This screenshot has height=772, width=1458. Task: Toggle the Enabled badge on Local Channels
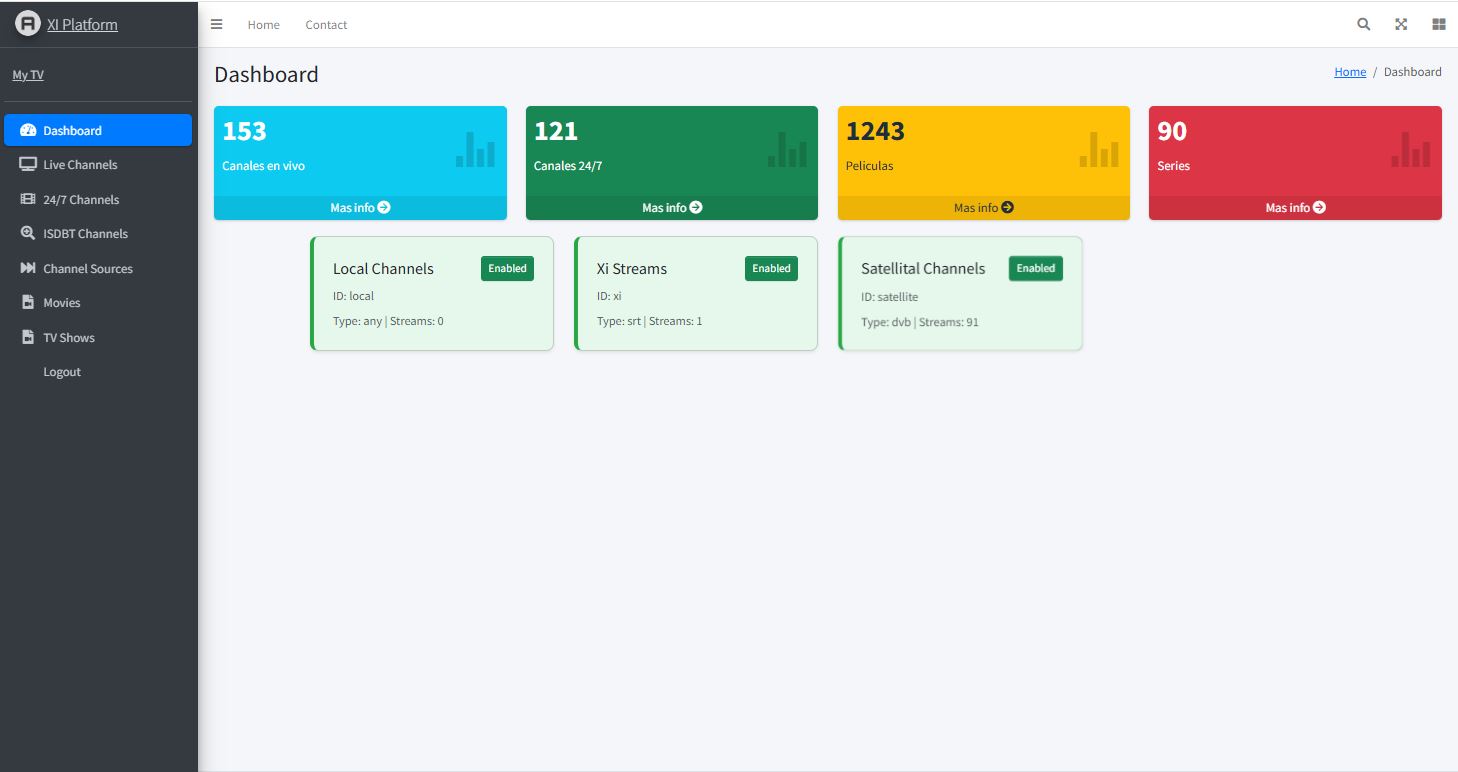(507, 268)
